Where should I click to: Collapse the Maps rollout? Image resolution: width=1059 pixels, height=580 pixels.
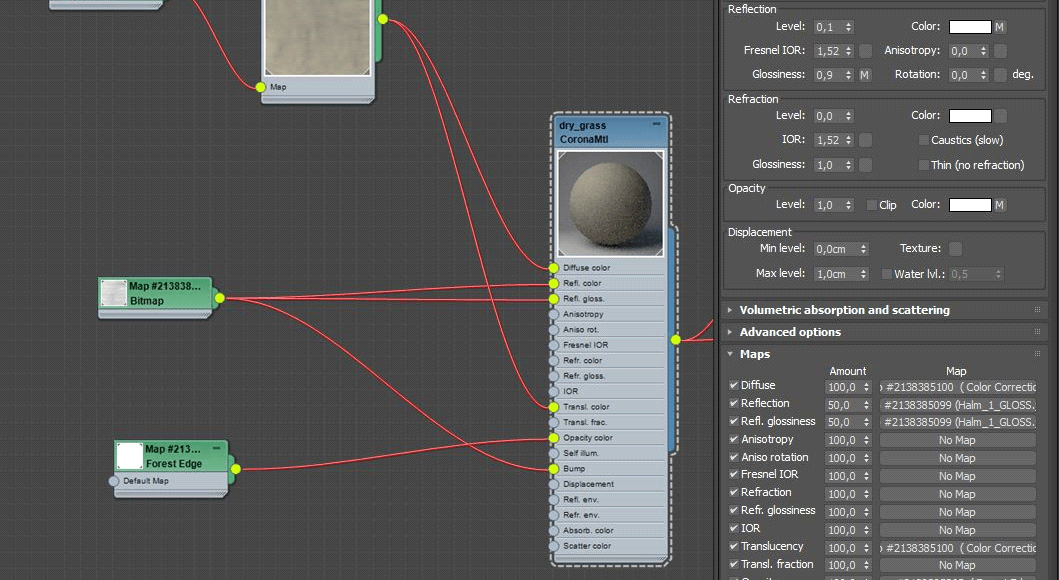(x=754, y=354)
